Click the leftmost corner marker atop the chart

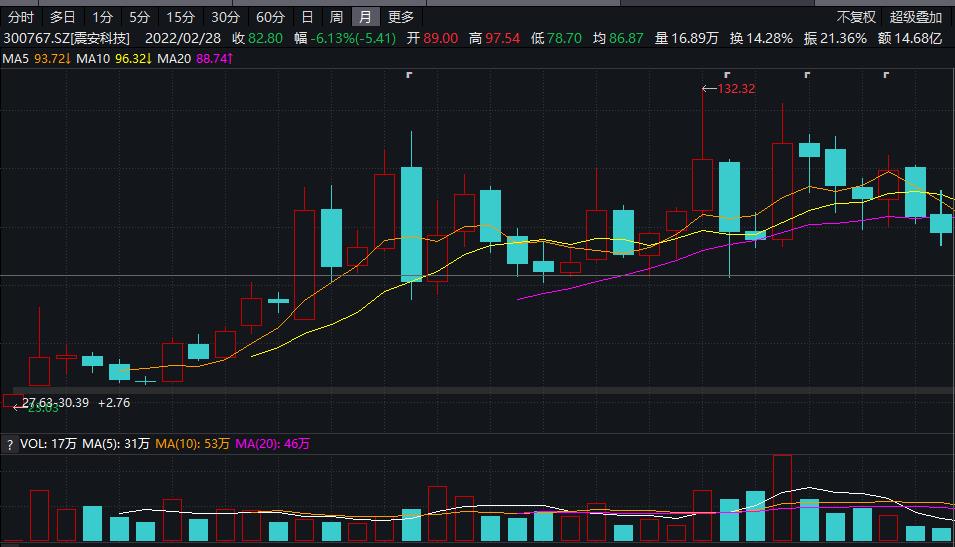pyautogui.click(x=409, y=75)
